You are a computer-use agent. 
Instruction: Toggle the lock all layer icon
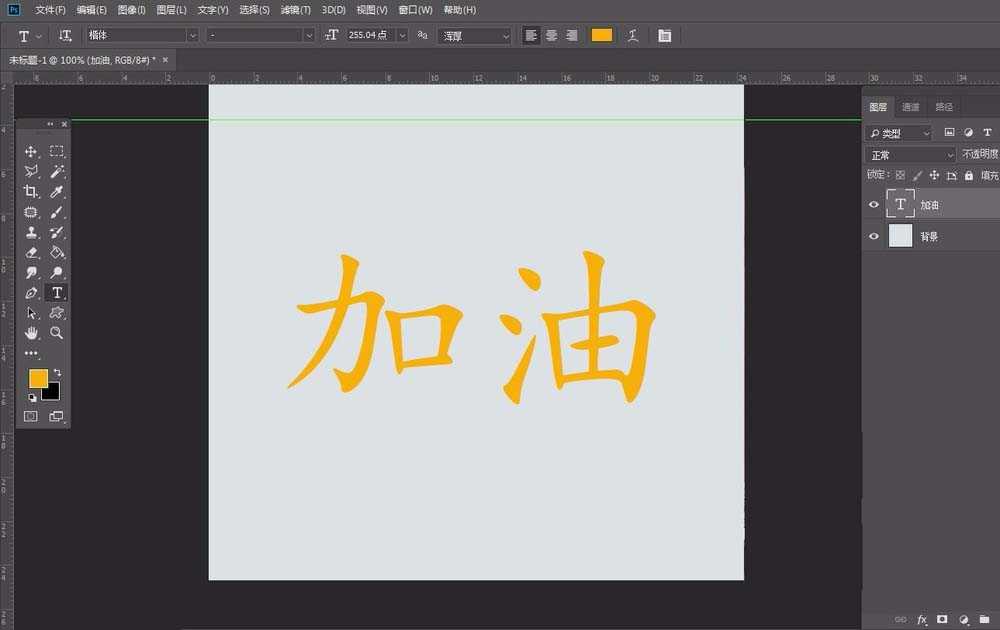click(x=968, y=175)
